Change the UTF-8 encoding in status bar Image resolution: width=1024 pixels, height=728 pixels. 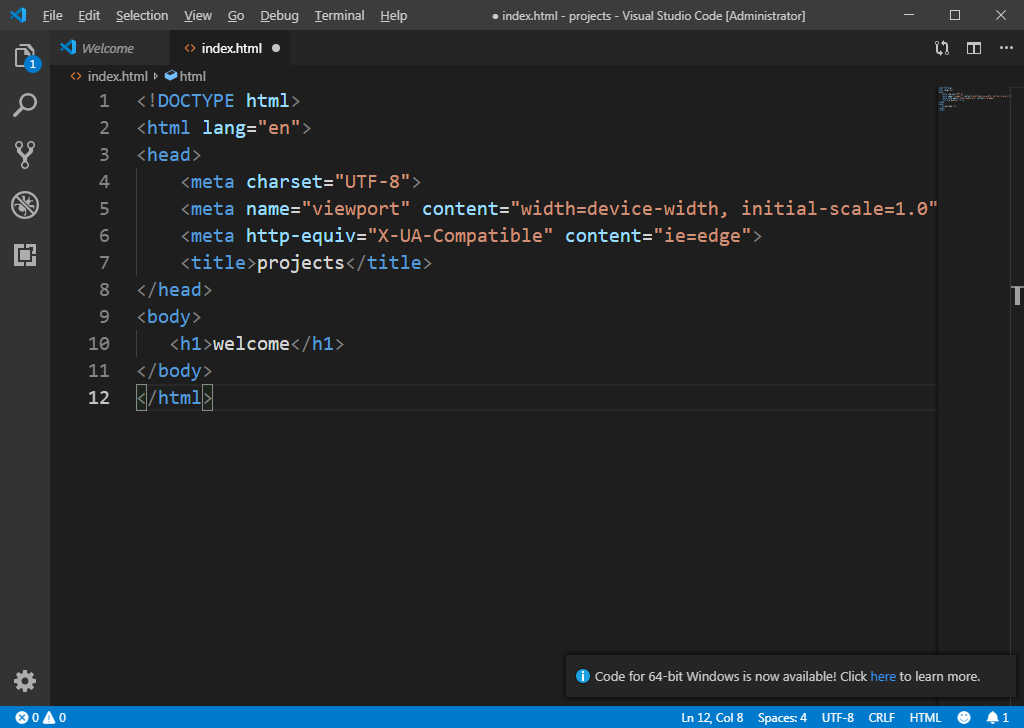[x=837, y=718]
